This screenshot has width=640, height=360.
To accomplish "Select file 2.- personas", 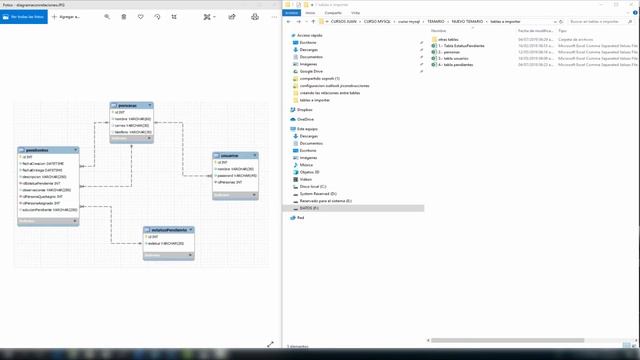I will pos(449,52).
